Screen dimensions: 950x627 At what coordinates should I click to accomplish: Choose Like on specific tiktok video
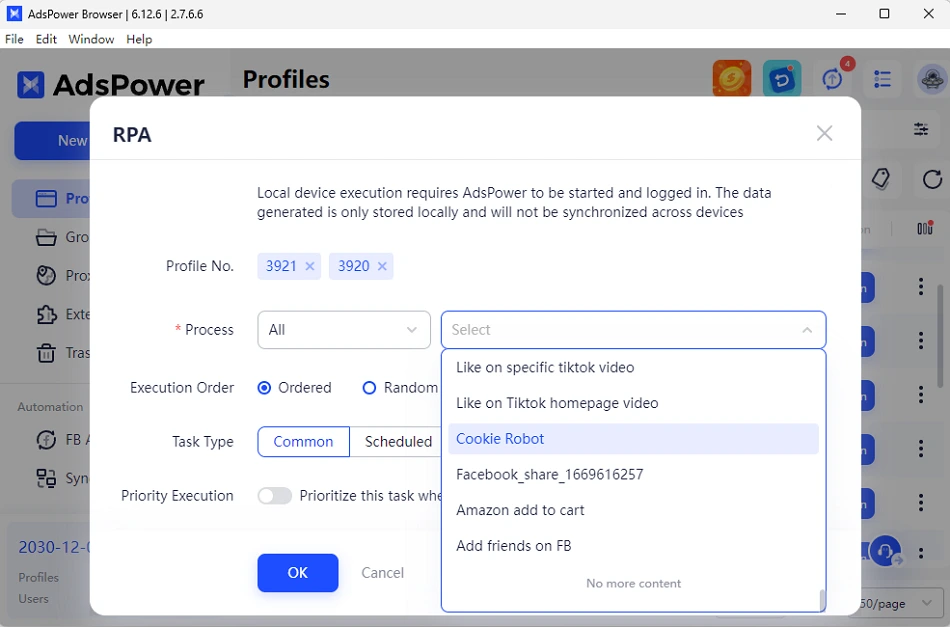tap(633, 368)
